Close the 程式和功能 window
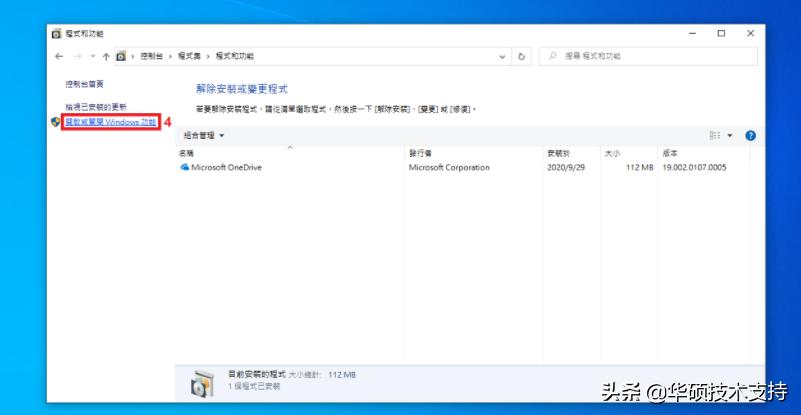 click(750, 34)
